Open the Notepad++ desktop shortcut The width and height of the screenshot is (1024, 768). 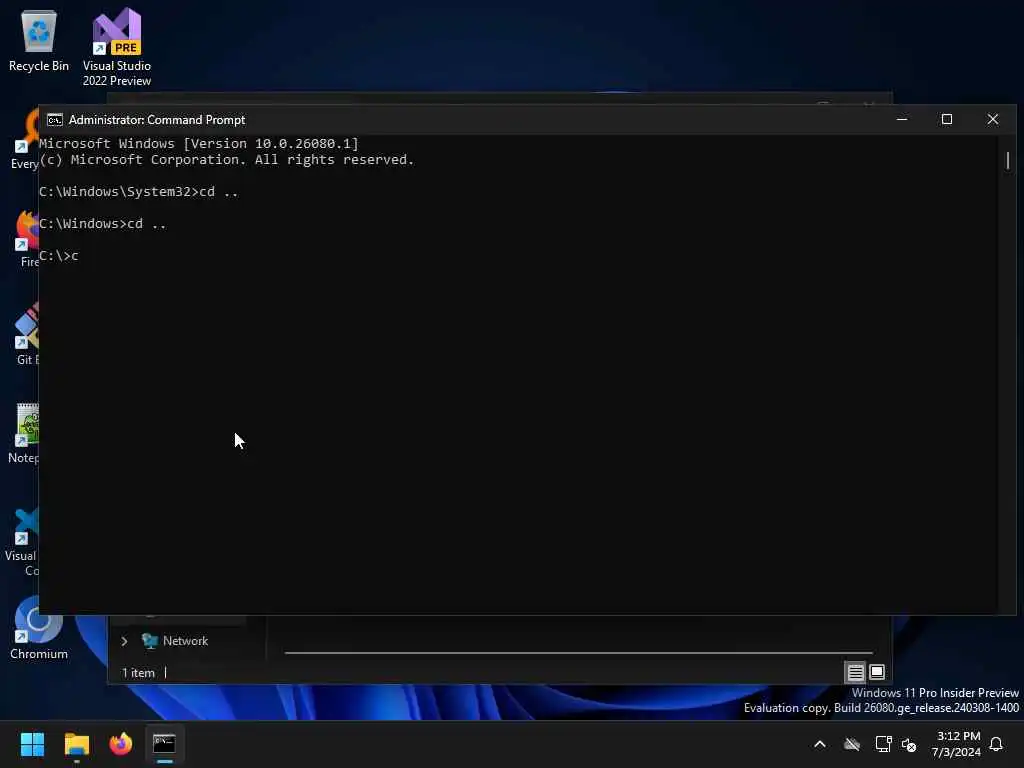coord(24,432)
